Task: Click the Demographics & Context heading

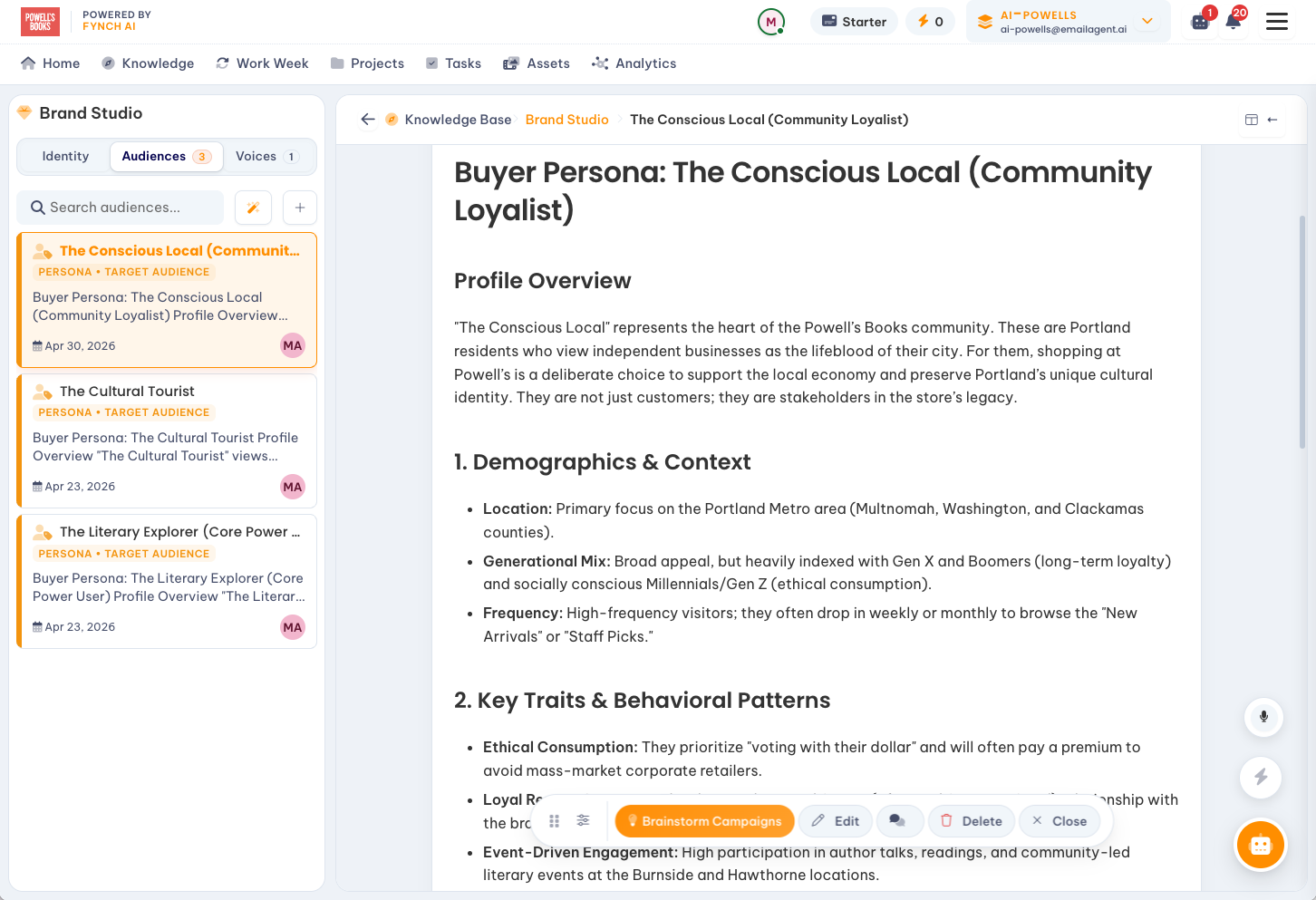Action: tap(602, 462)
